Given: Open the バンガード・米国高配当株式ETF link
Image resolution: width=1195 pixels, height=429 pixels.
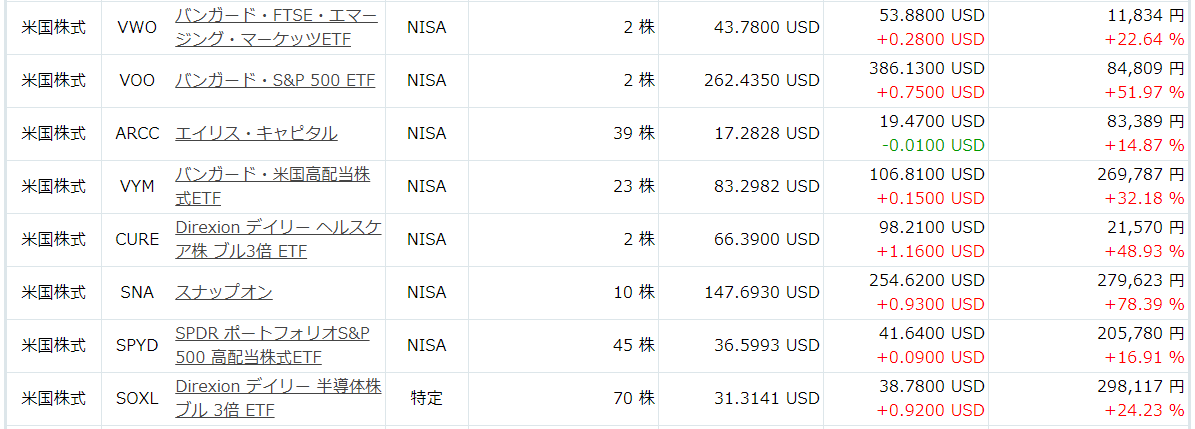Looking at the screenshot, I should [x=273, y=187].
